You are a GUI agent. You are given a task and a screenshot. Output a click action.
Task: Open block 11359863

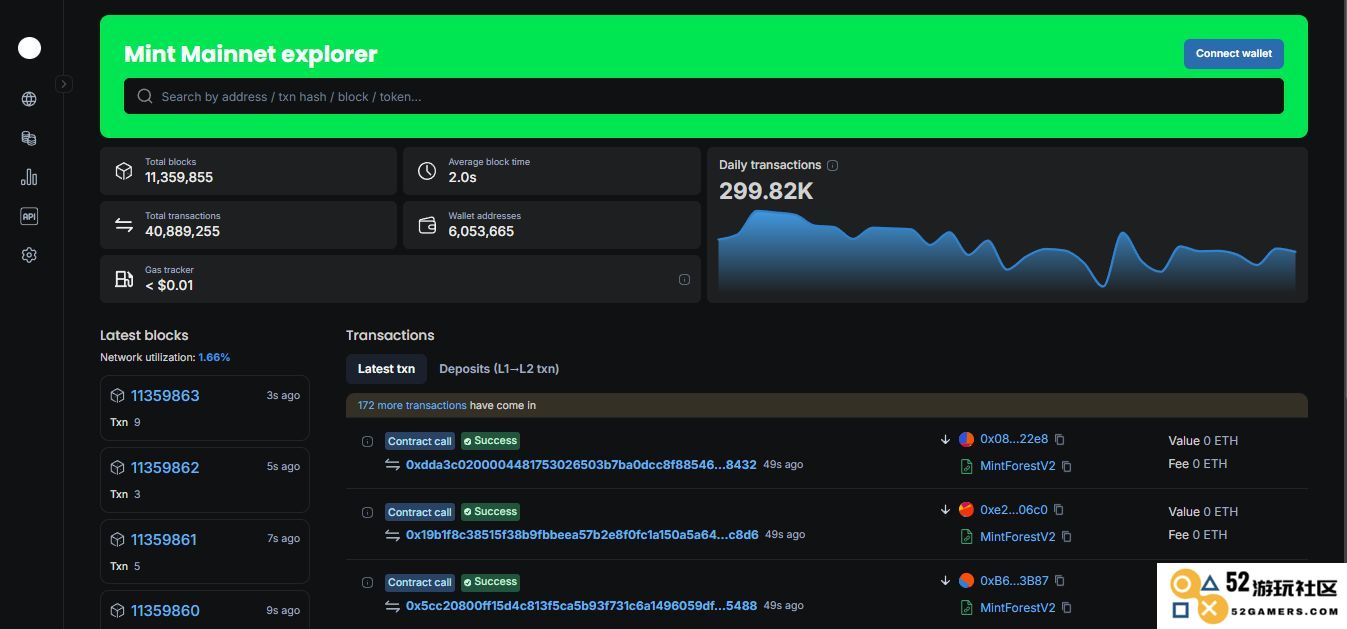165,395
